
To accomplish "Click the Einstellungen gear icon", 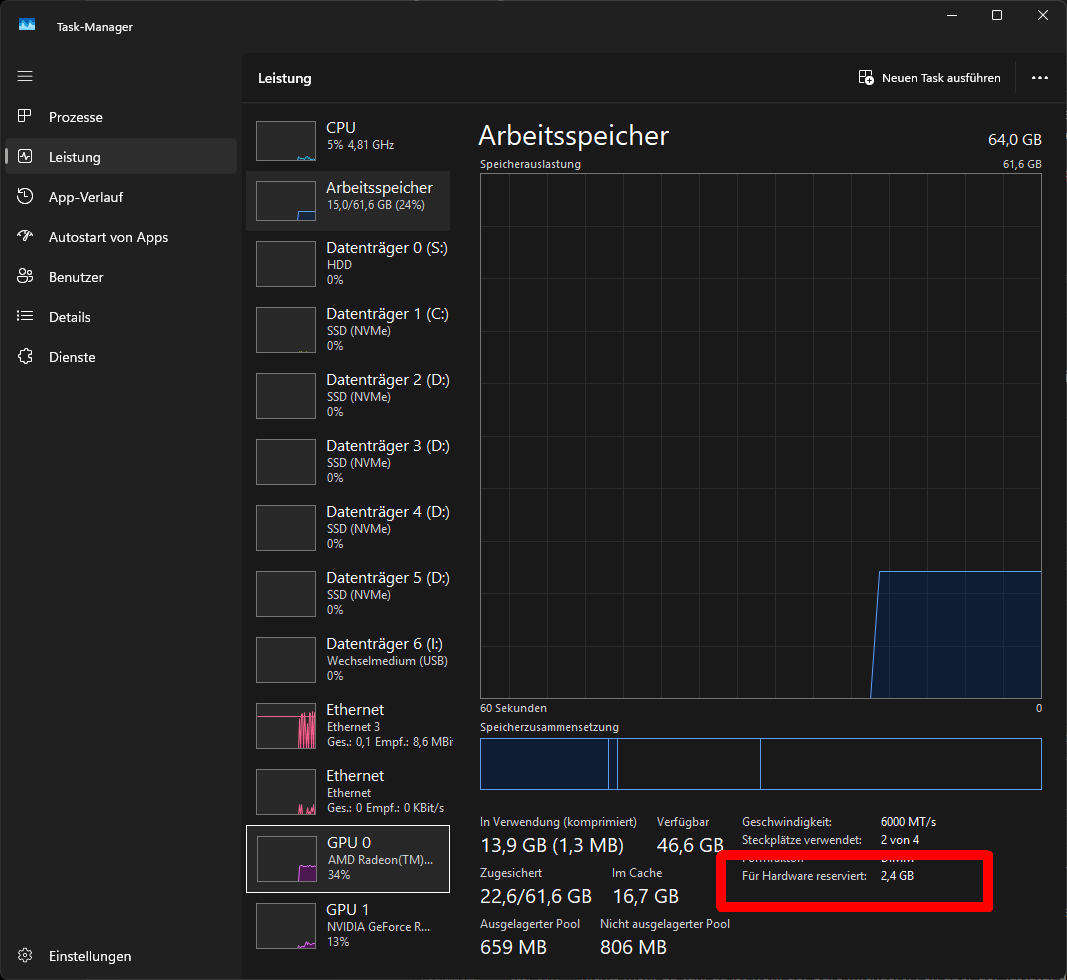I will point(25,956).
